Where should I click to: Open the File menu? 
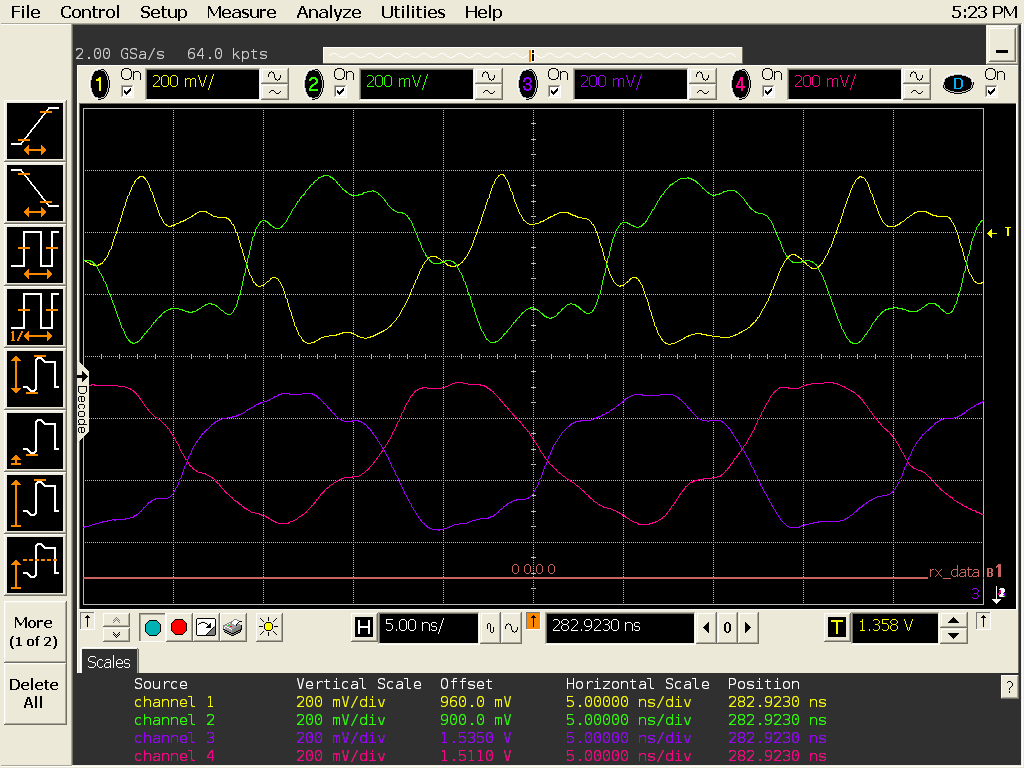[25, 12]
